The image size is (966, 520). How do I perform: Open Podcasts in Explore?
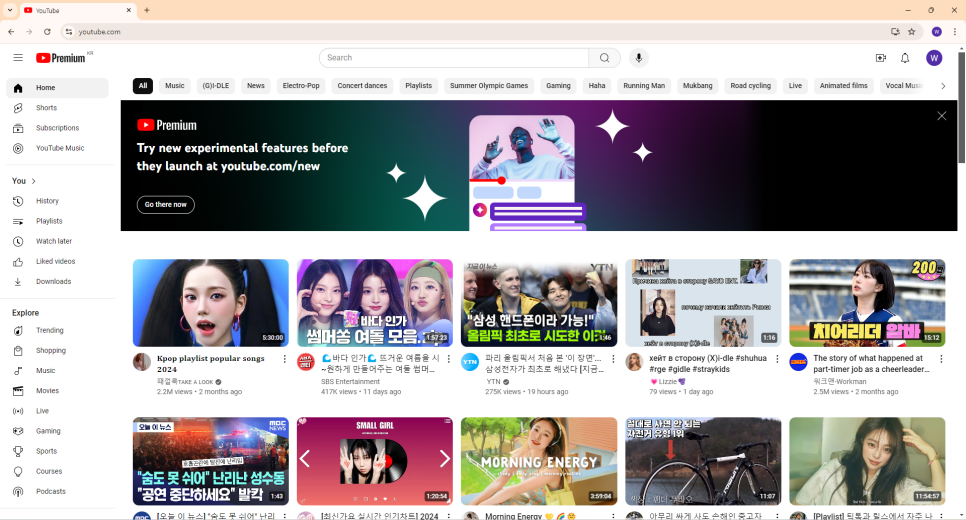point(57,492)
